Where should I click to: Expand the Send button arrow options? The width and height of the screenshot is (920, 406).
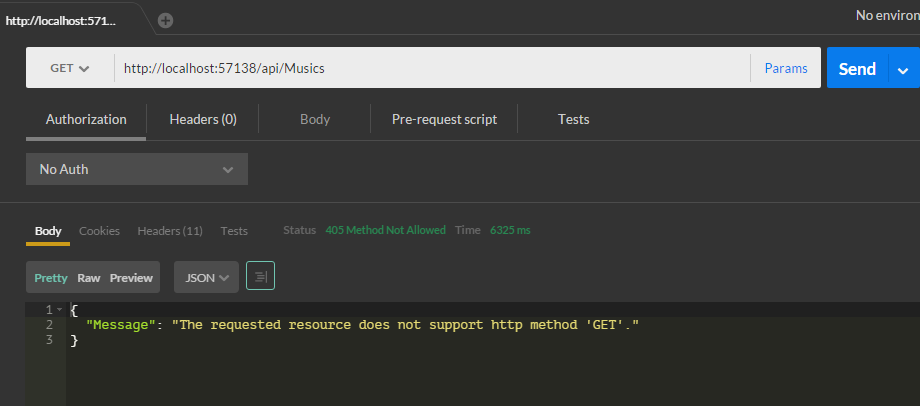(x=904, y=69)
